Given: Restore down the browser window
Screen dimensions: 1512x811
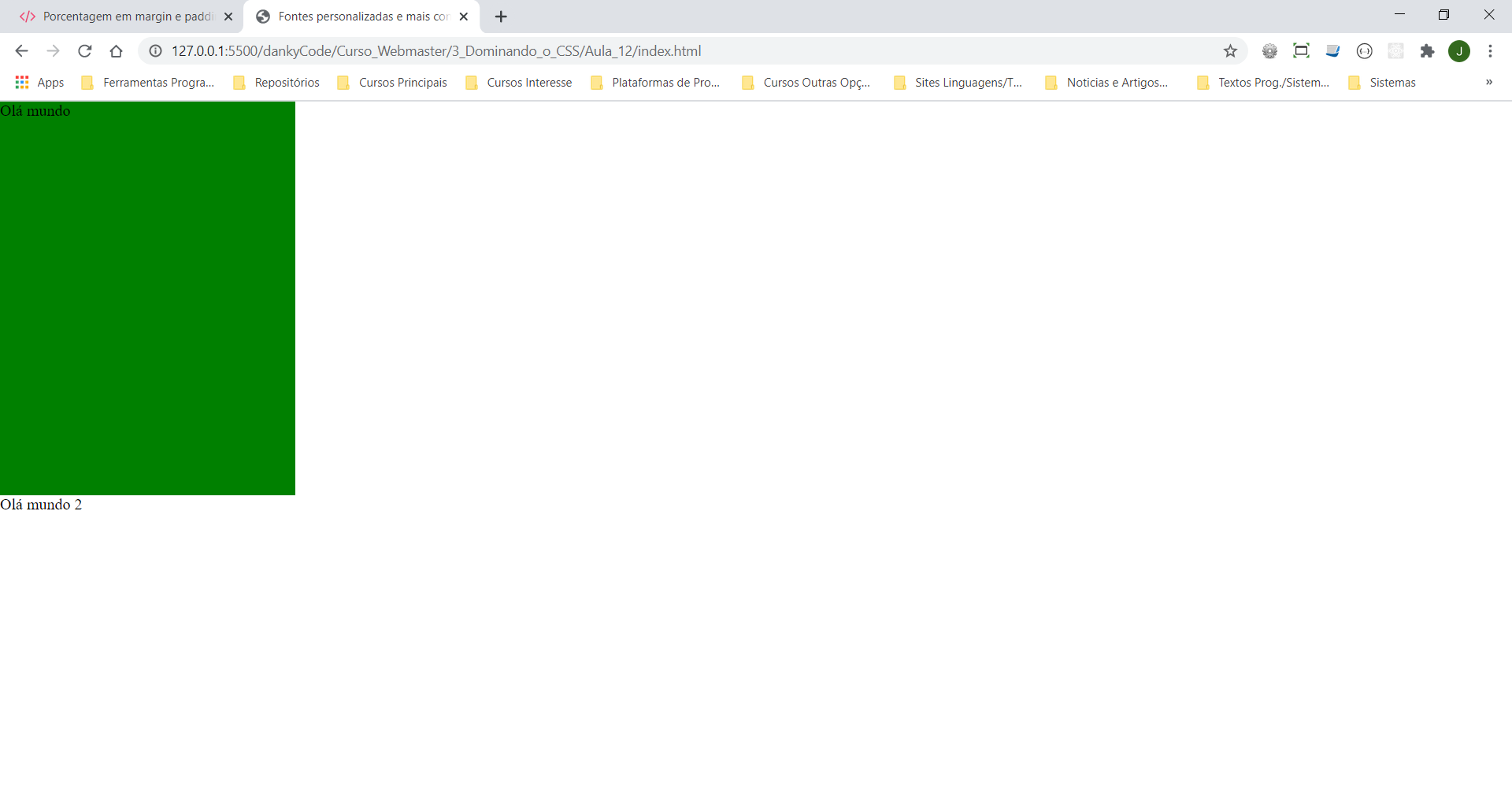Looking at the screenshot, I should [x=1443, y=14].
